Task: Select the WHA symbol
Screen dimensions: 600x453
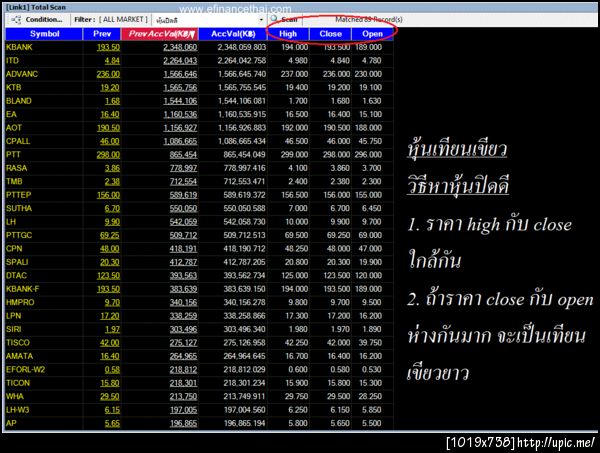Action: pyautogui.click(x=15, y=396)
